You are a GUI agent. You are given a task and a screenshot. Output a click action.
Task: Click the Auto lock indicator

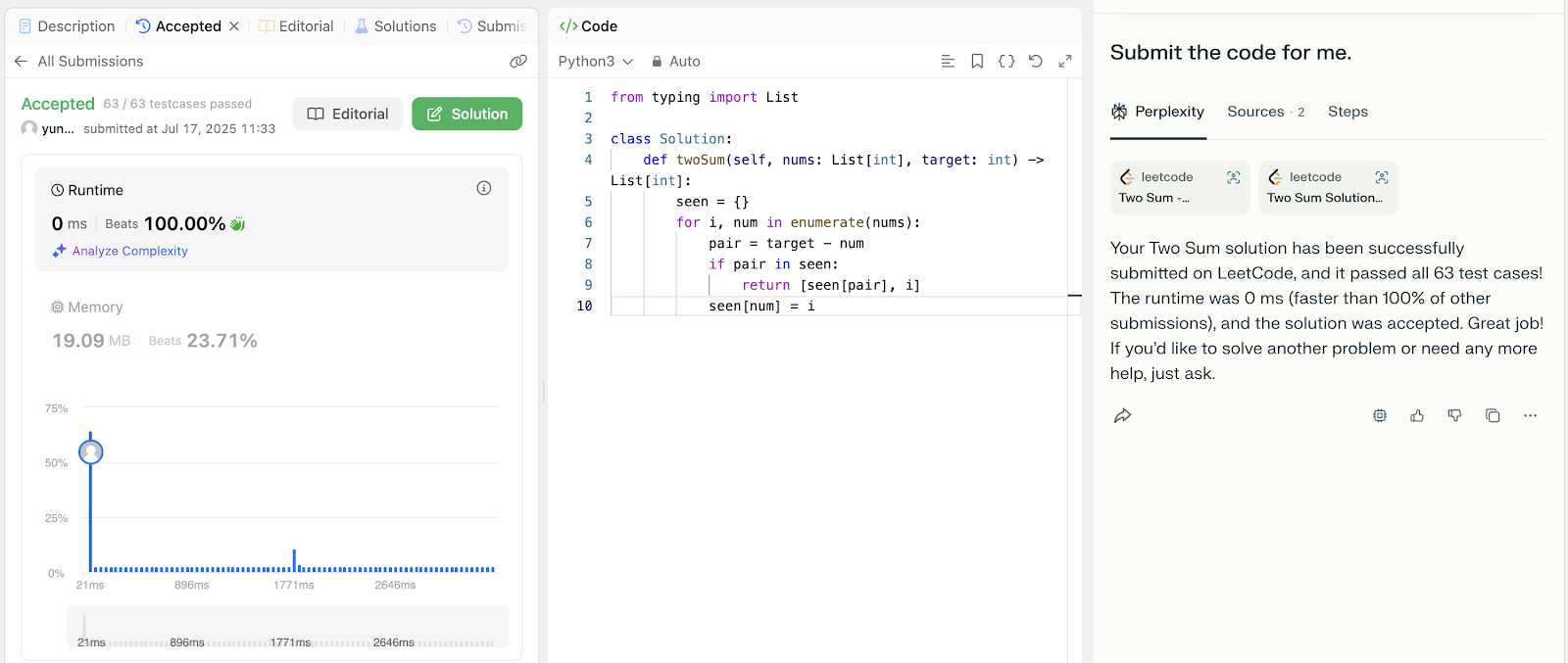pos(676,61)
